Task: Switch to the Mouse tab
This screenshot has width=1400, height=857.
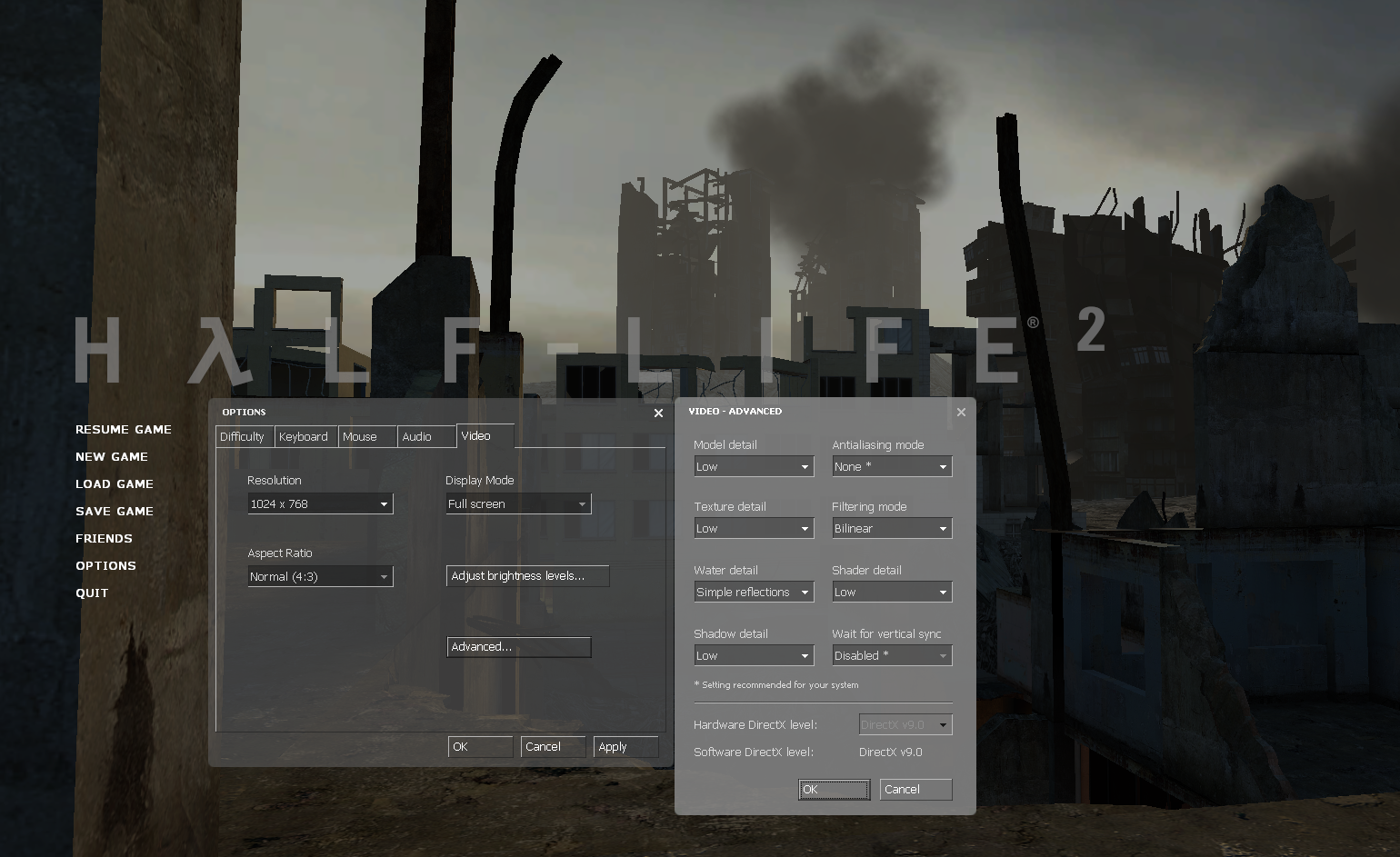Action: tap(367, 436)
